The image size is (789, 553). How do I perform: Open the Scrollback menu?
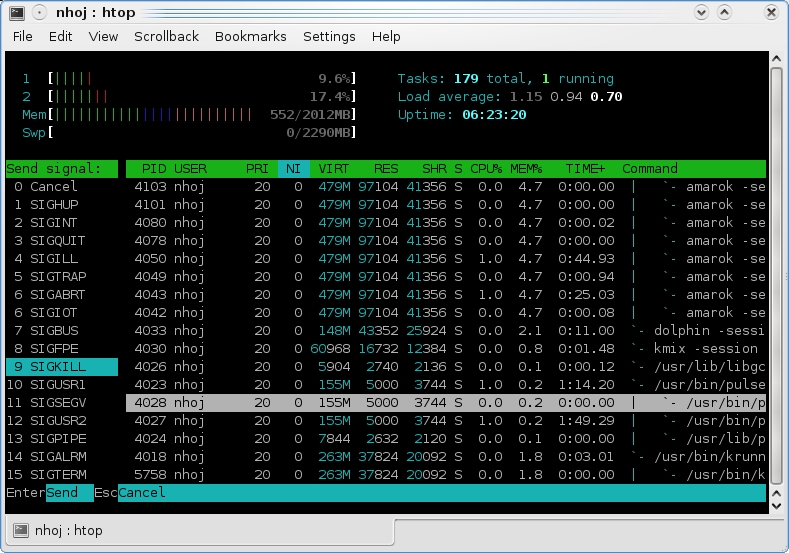pos(166,36)
